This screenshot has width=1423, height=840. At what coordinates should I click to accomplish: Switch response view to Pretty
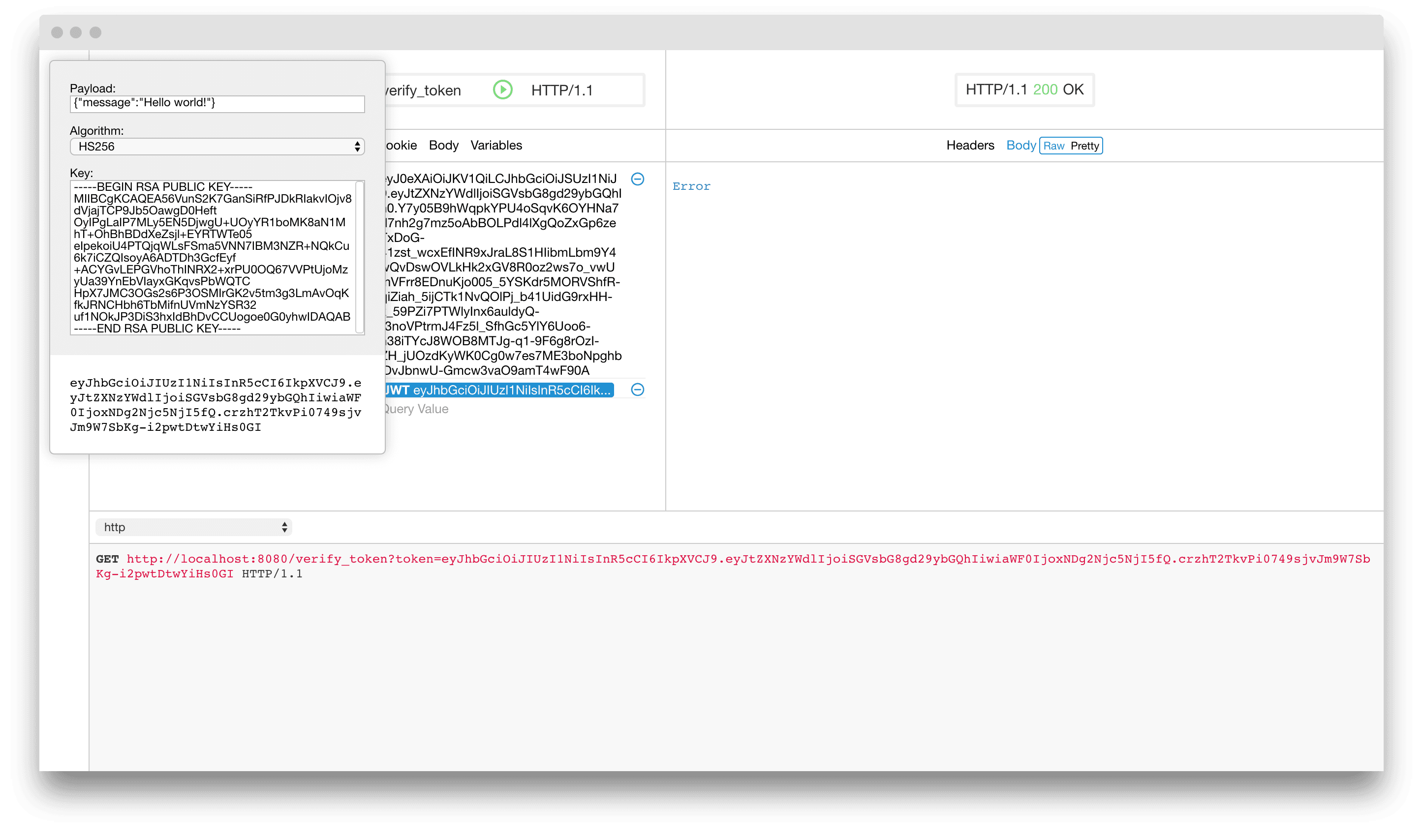[x=1084, y=146]
